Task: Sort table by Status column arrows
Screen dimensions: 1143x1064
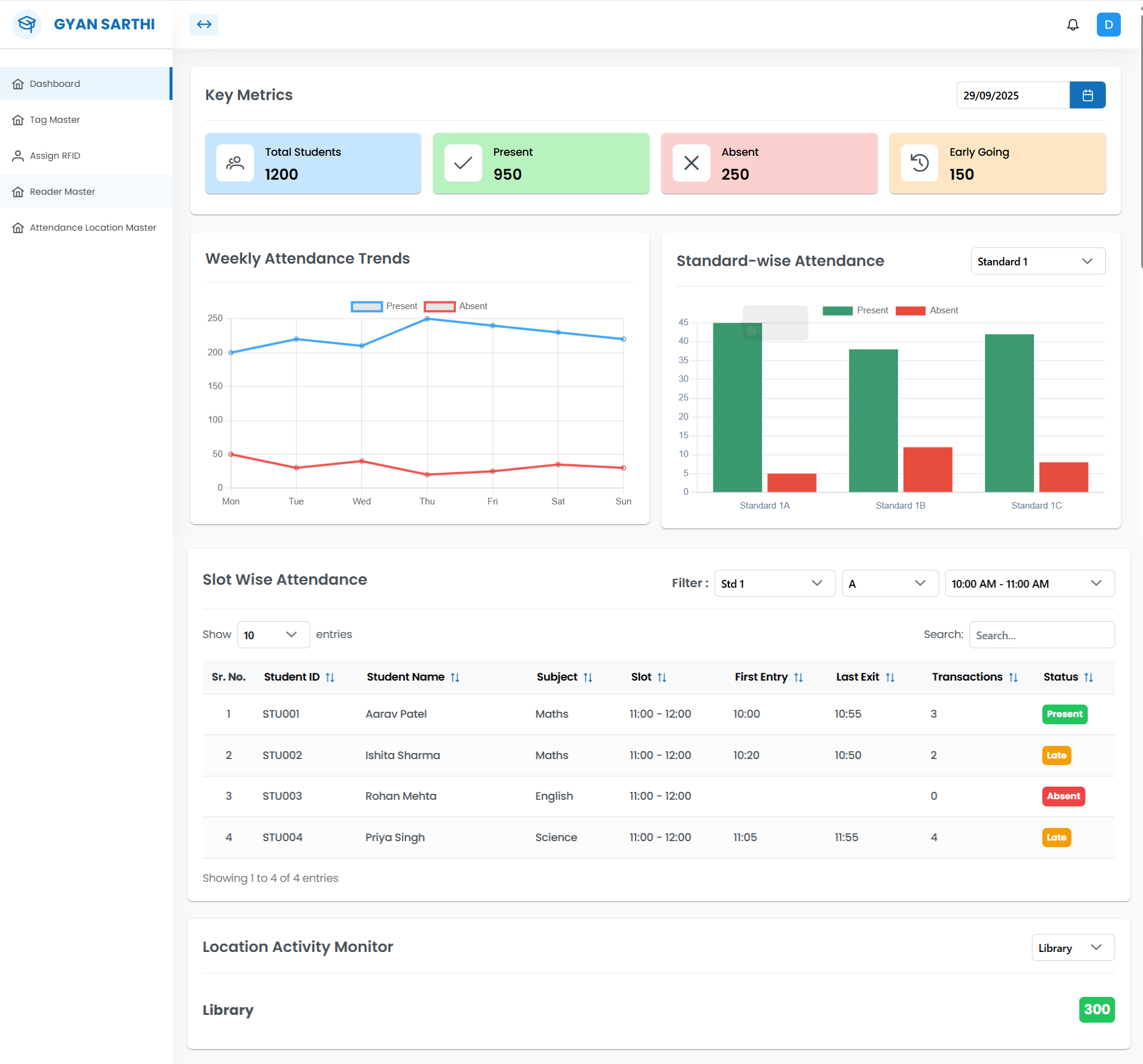Action: click(x=1088, y=677)
